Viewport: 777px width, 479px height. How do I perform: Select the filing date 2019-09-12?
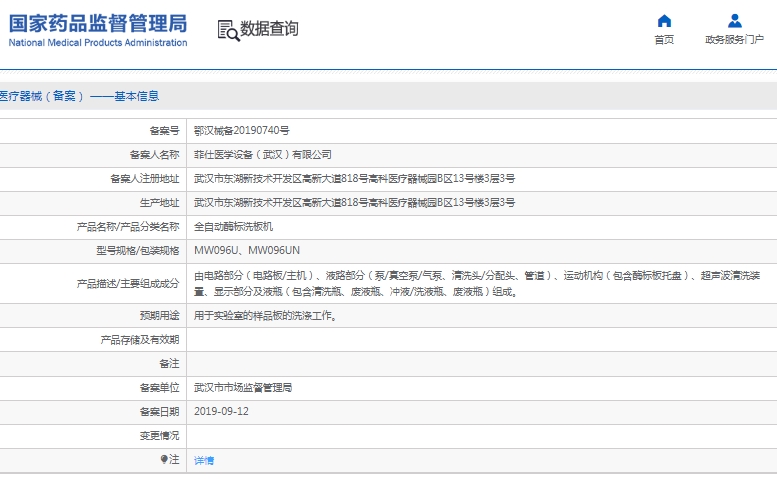(x=221, y=411)
